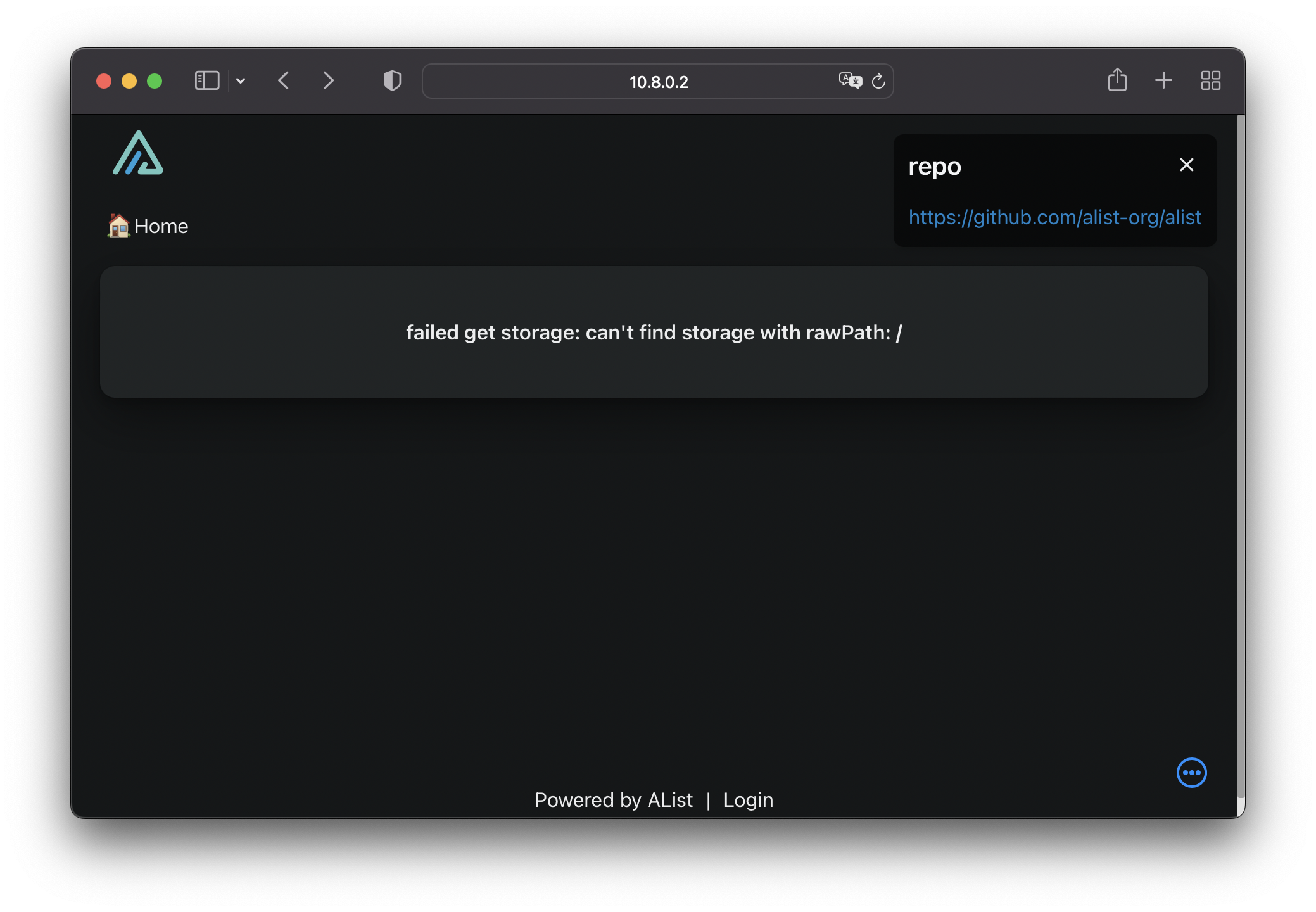
Task: Show the tab overview grid
Action: (x=1210, y=80)
